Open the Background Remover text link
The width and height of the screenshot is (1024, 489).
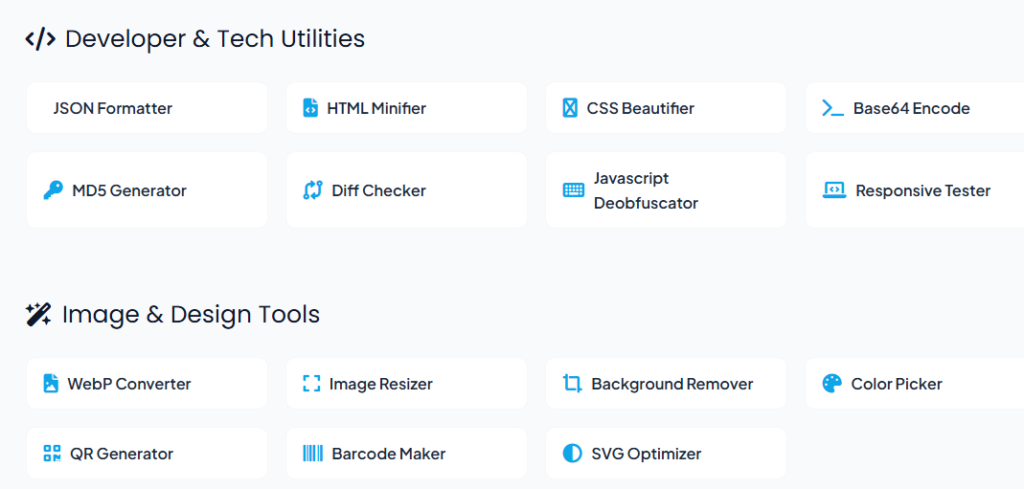(x=672, y=383)
